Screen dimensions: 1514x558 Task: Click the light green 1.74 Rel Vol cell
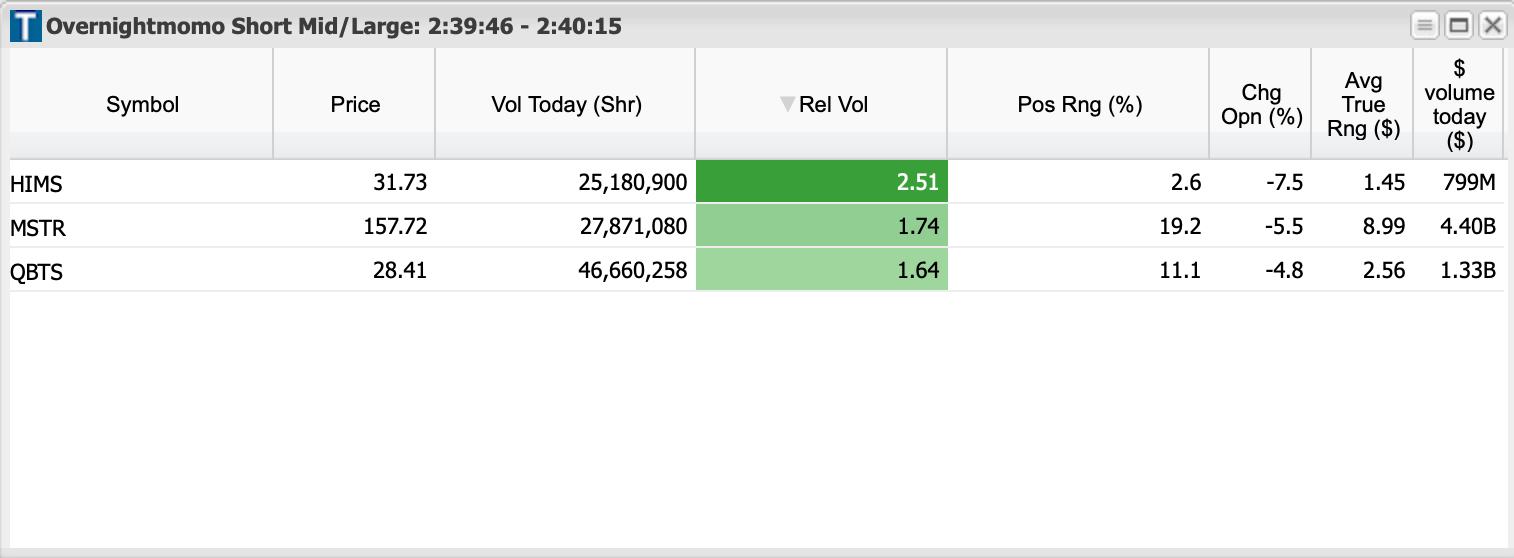[x=821, y=227]
